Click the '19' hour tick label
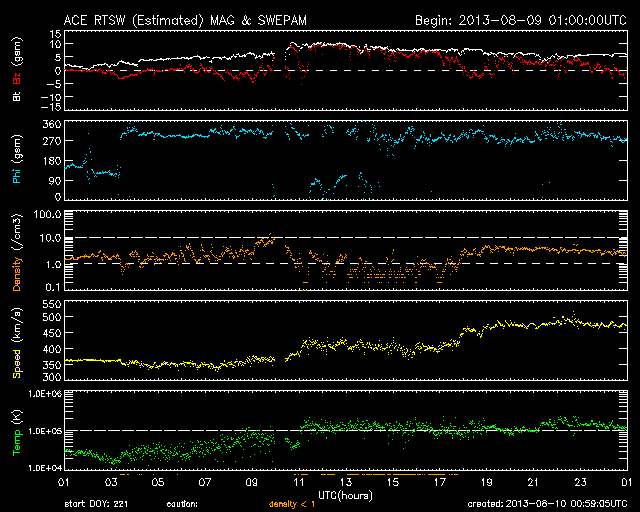 tap(487, 483)
